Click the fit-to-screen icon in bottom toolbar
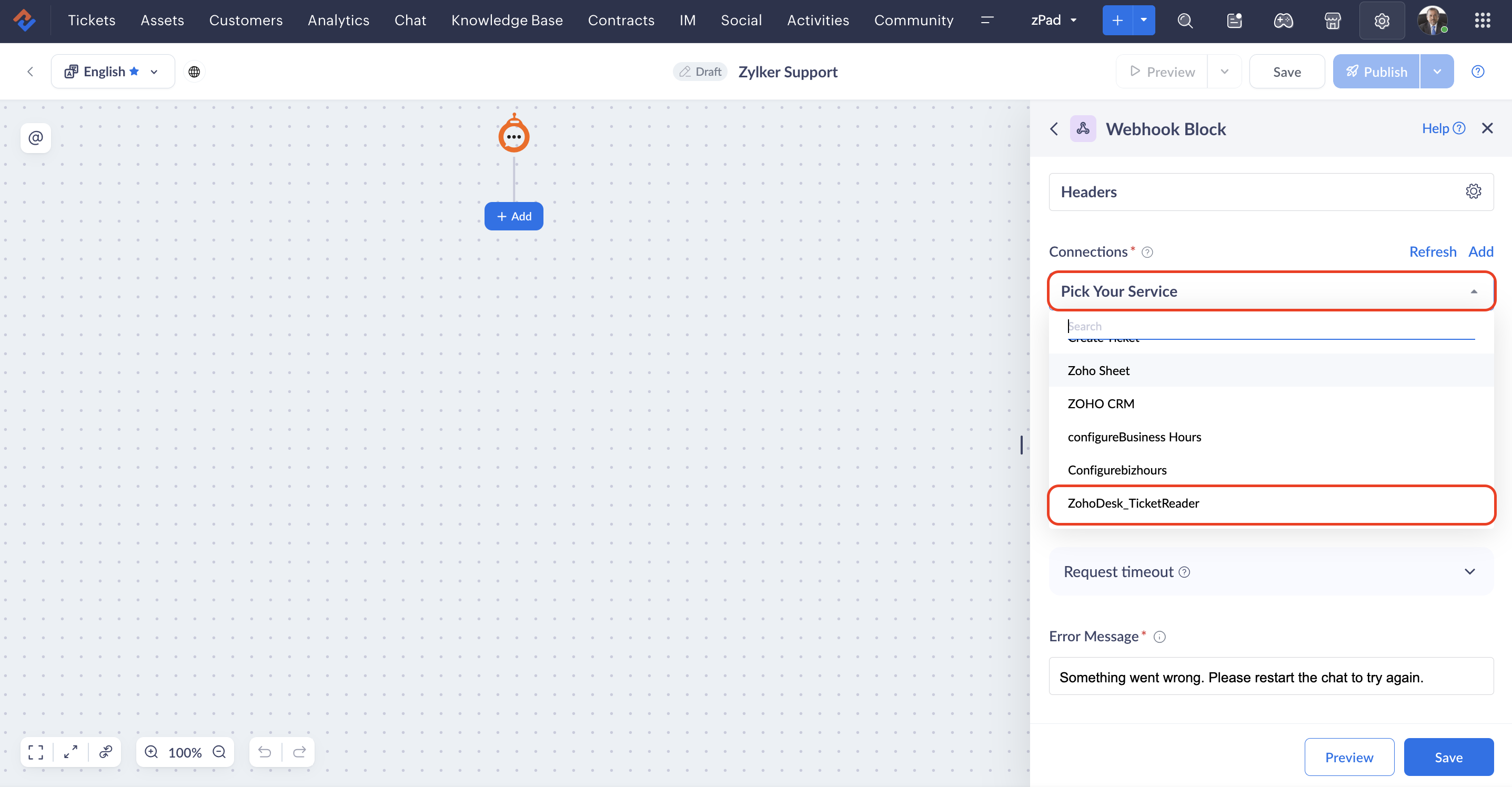This screenshot has width=1512, height=787. click(x=36, y=752)
